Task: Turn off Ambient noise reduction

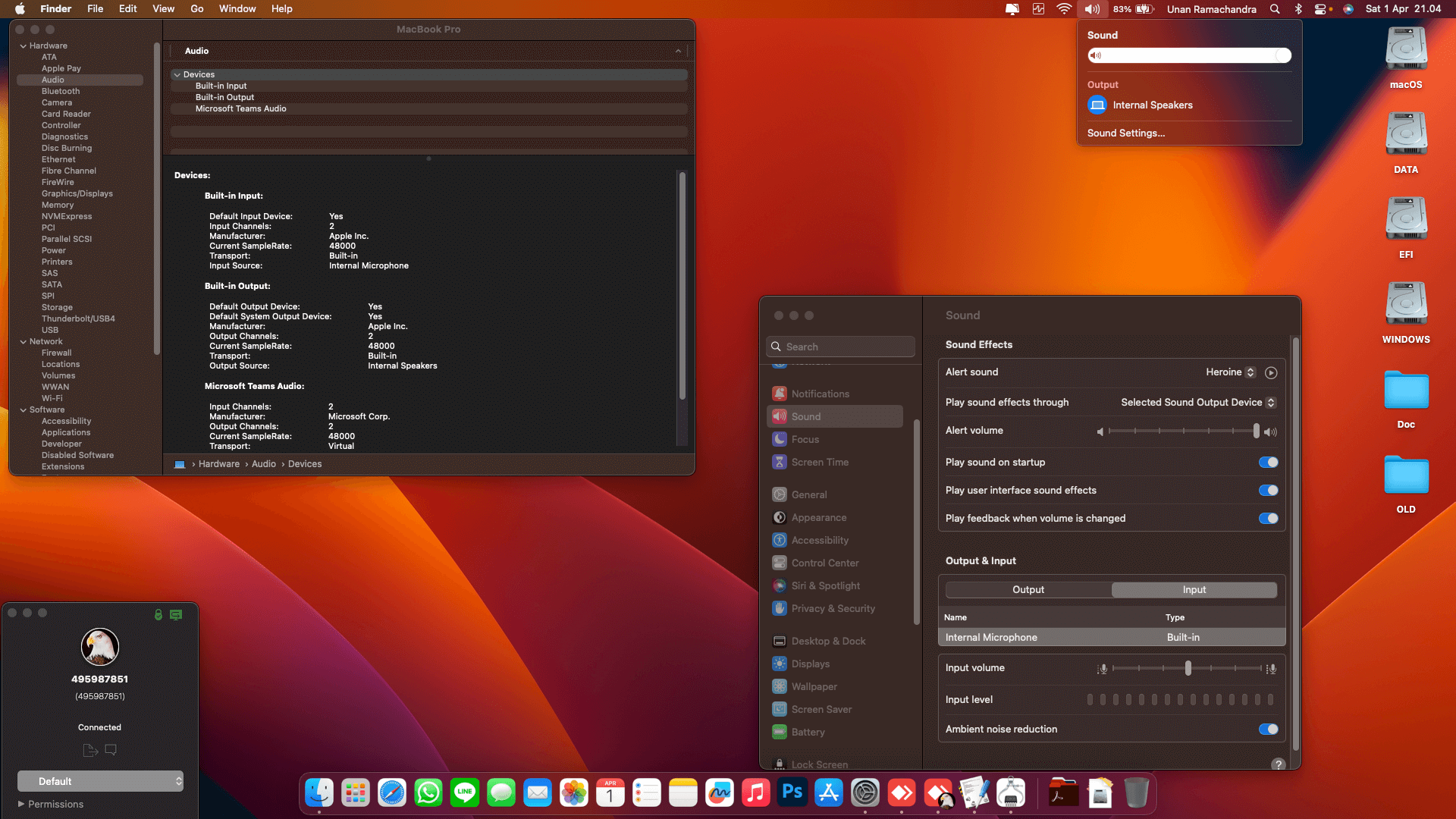Action: pyautogui.click(x=1267, y=729)
